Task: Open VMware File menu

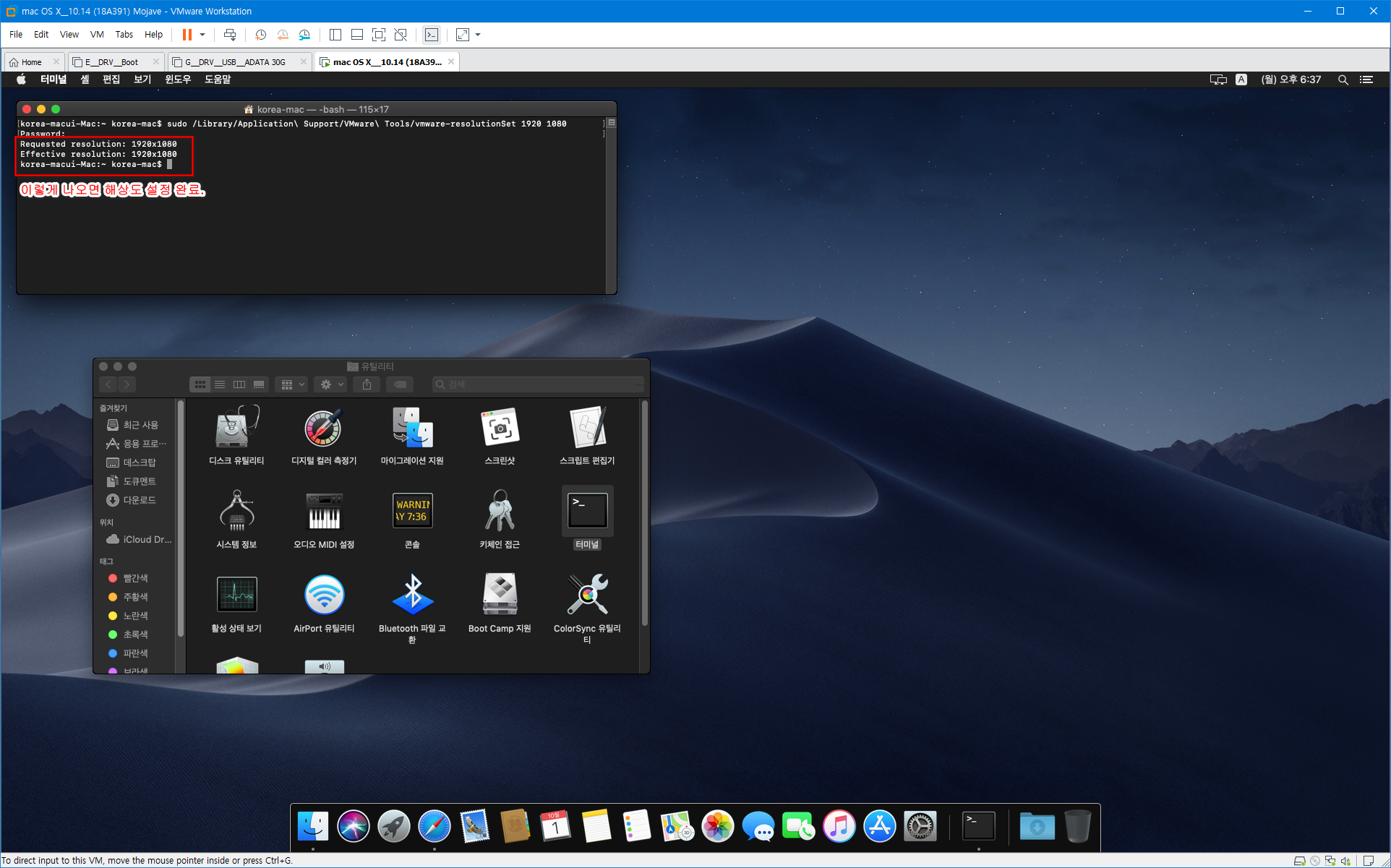Action: tap(16, 35)
